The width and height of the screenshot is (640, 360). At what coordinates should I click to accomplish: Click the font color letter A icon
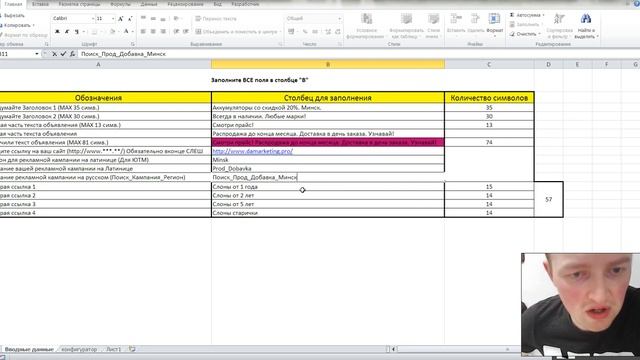(126, 31)
